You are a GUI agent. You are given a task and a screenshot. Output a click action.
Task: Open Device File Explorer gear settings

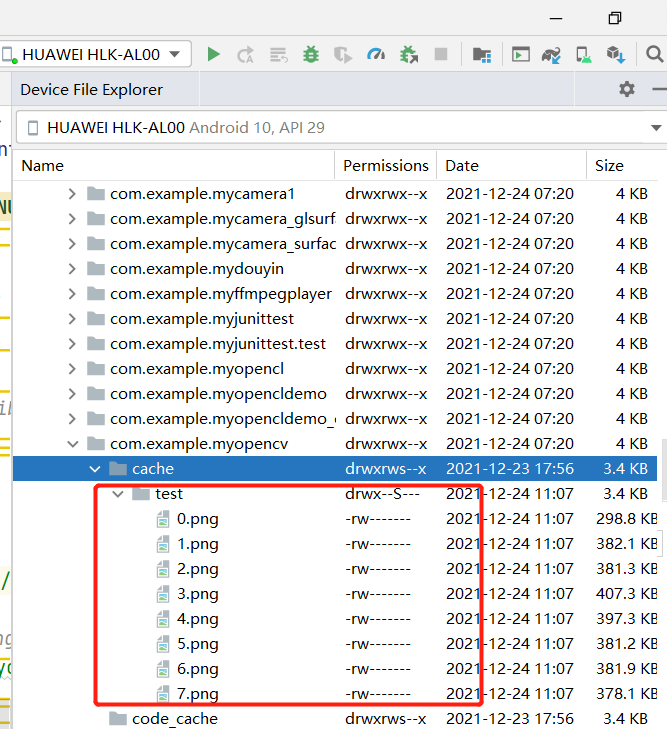(627, 89)
